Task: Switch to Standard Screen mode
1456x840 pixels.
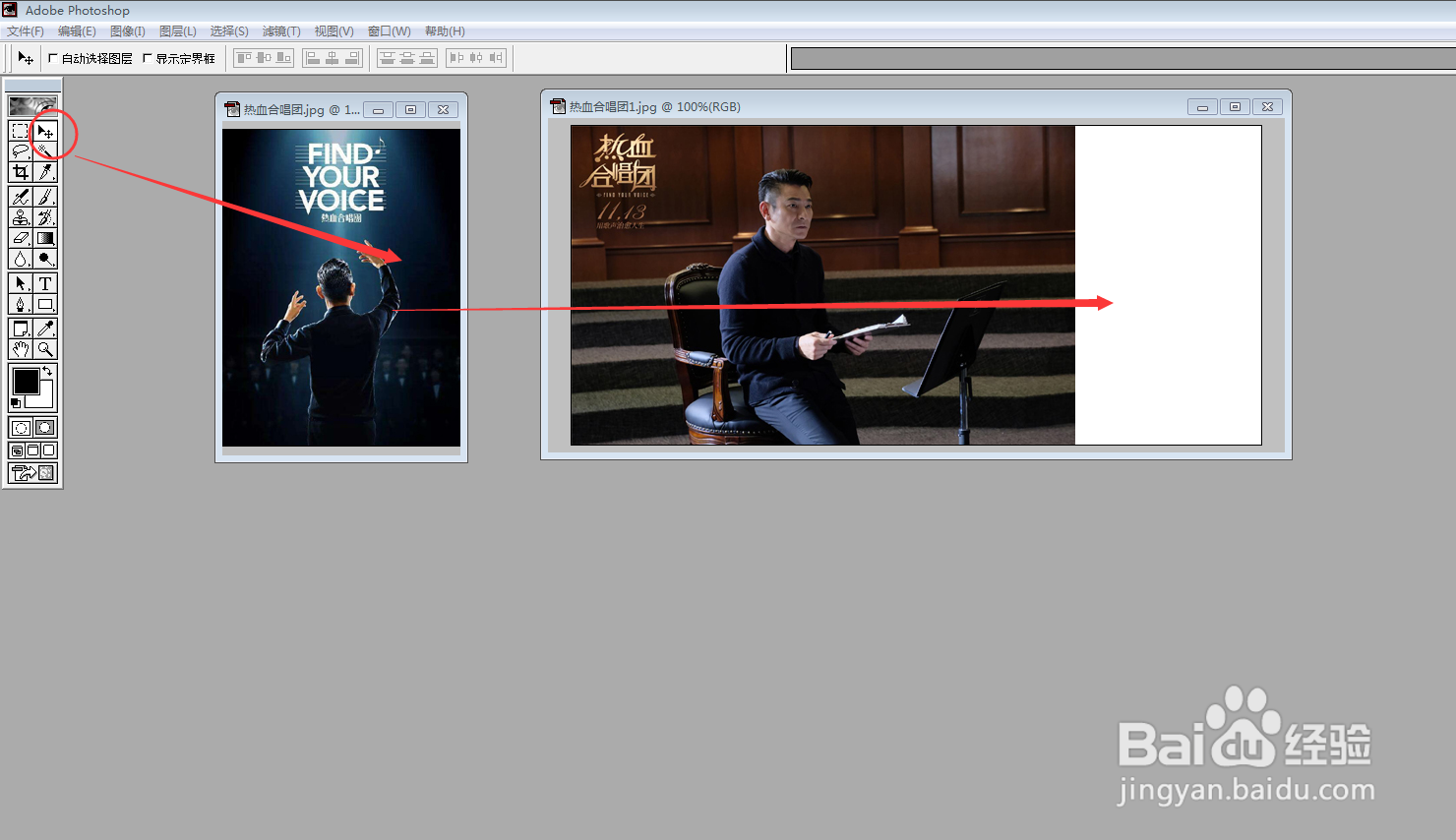Action: click(17, 450)
